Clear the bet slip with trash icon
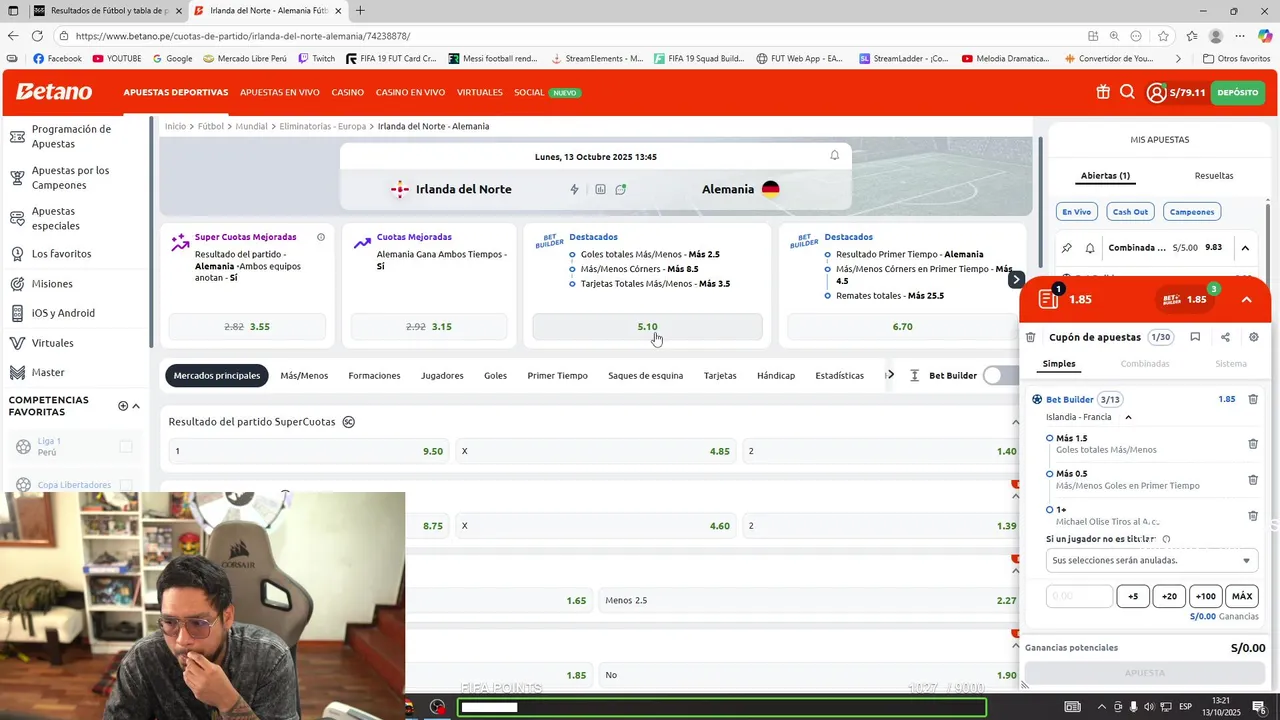 1031,337
